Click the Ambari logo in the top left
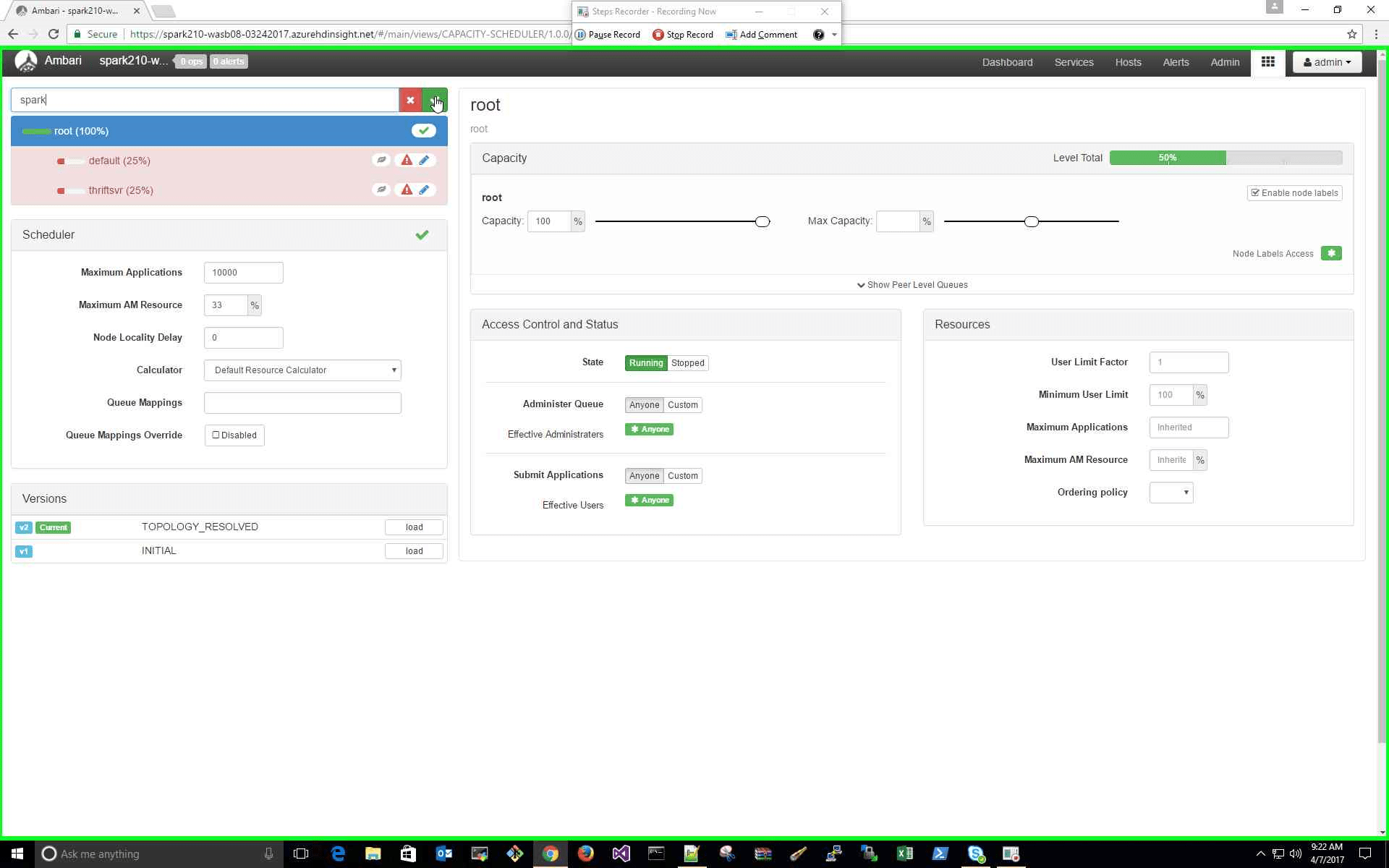Viewport: 1389px width, 868px height. (x=26, y=61)
